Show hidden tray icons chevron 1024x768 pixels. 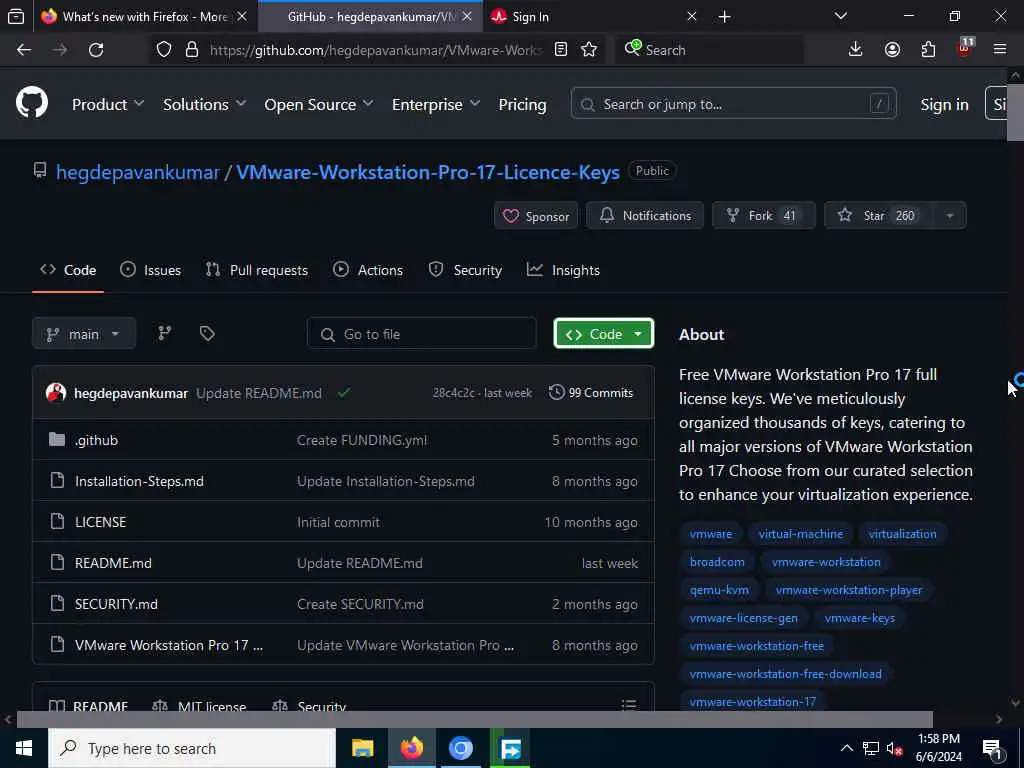(846, 748)
